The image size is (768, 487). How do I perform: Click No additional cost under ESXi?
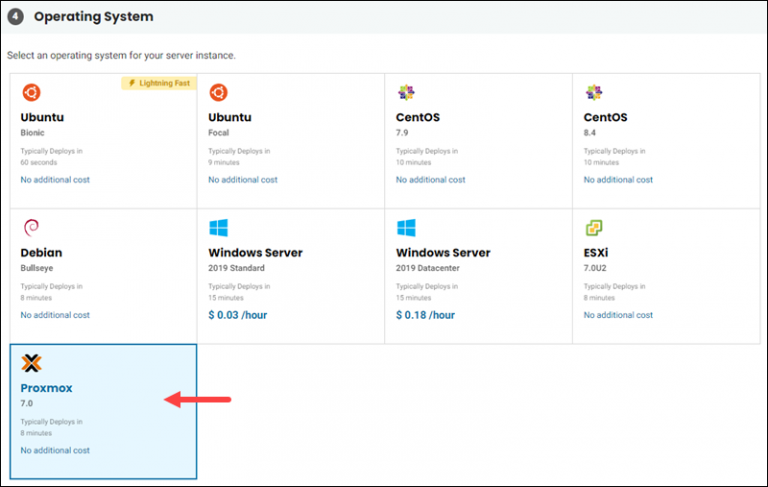(x=618, y=315)
